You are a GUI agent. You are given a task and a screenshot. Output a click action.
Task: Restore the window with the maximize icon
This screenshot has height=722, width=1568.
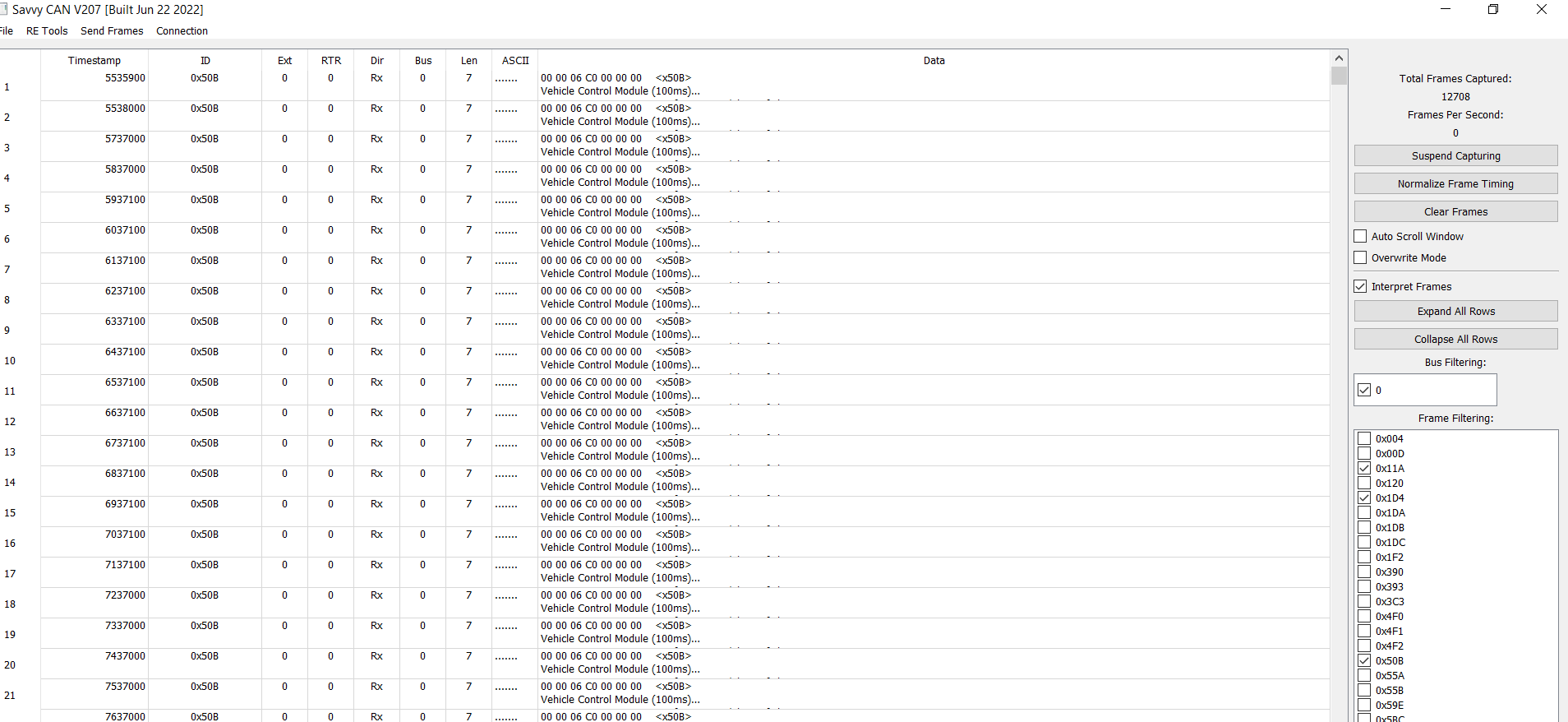click(1493, 10)
